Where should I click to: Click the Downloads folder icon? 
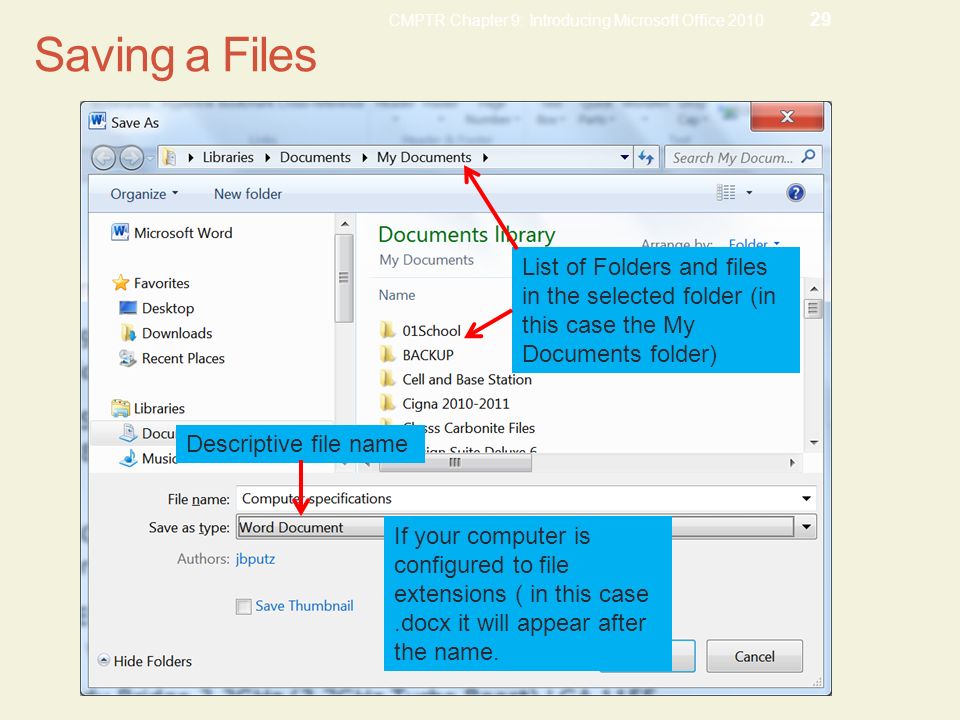(x=128, y=333)
